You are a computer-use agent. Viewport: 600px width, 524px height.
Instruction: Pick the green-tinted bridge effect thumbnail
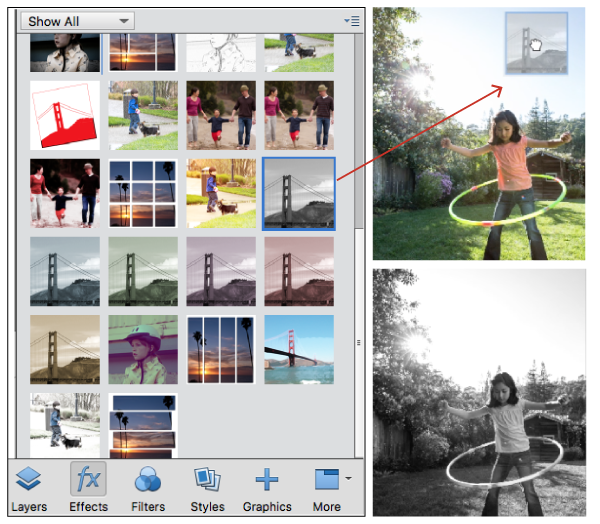[x=143, y=271]
